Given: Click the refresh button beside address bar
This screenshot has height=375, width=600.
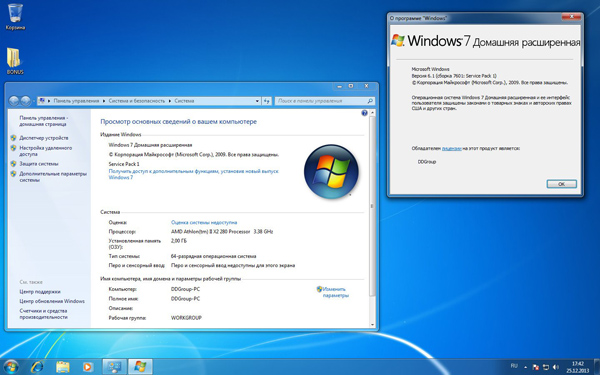Looking at the screenshot, I should [267, 101].
